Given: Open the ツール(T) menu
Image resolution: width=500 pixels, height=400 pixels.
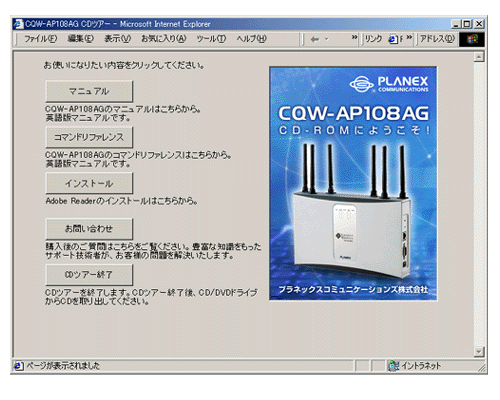Looking at the screenshot, I should (211, 39).
